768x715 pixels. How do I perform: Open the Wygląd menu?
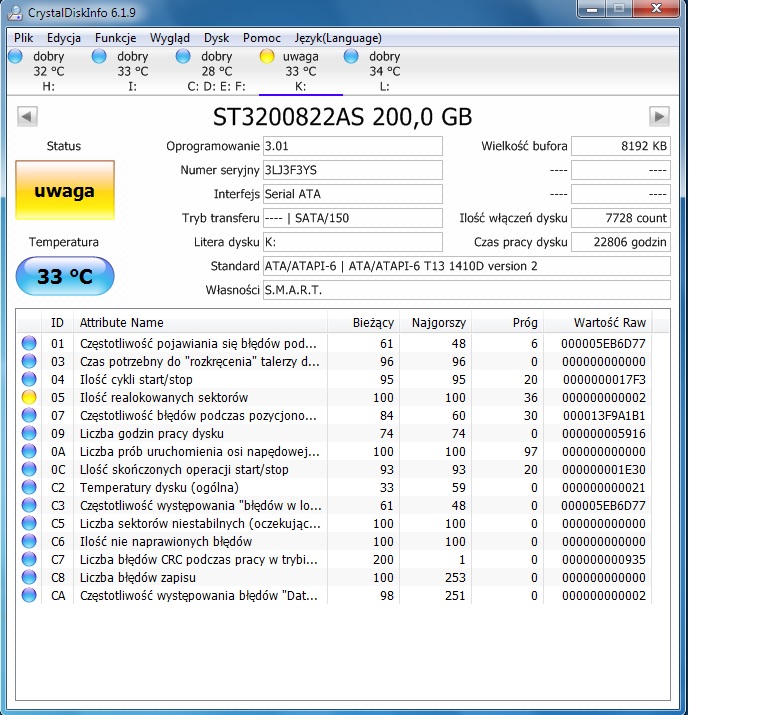pos(169,38)
